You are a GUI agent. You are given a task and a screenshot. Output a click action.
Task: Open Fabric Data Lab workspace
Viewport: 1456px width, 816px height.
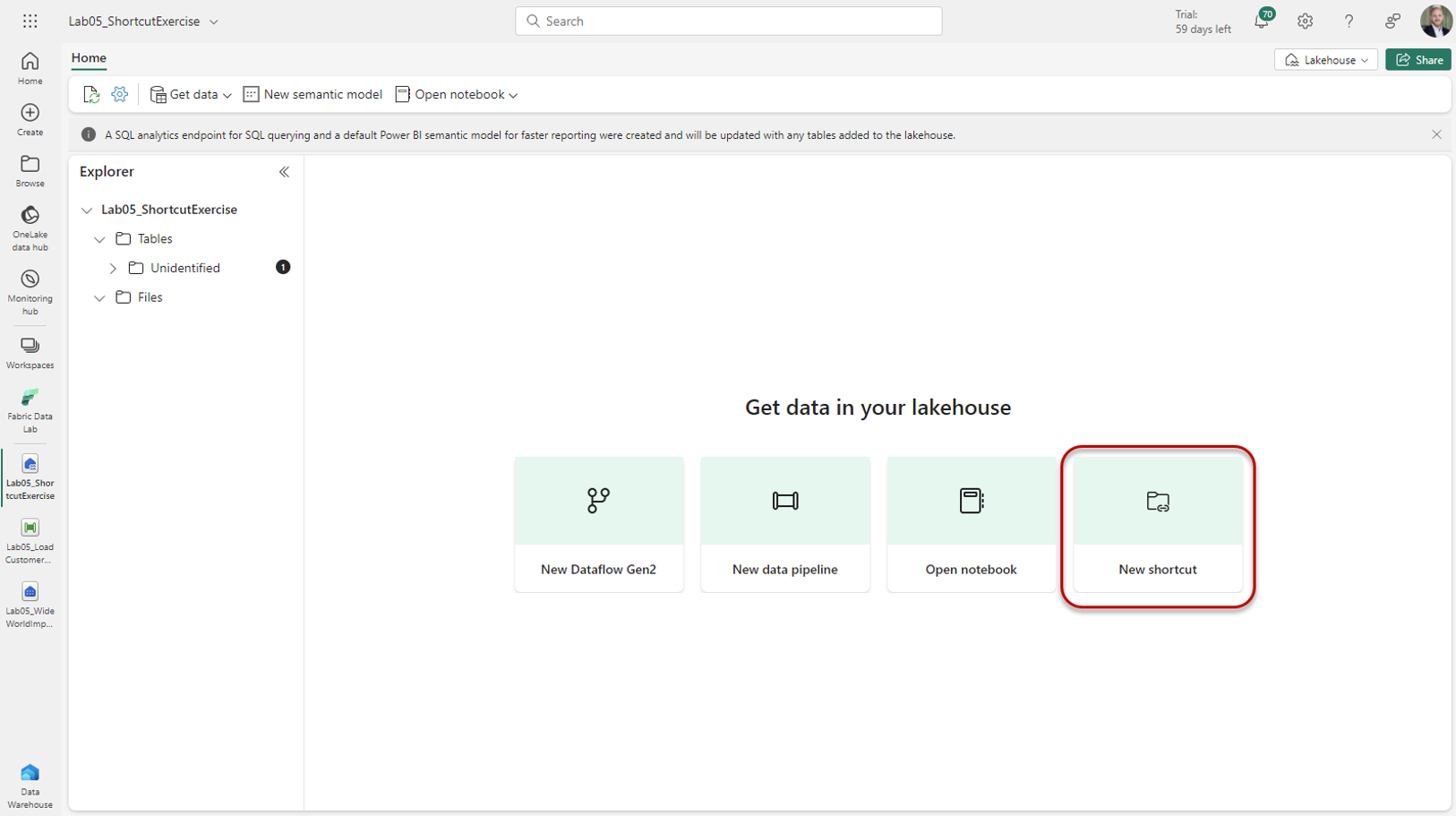click(x=30, y=411)
